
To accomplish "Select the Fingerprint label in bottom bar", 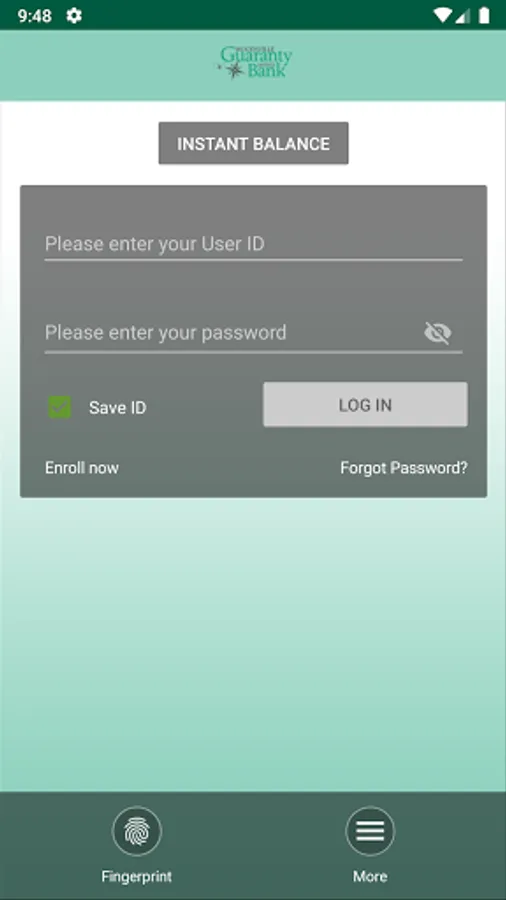I will 137,876.
